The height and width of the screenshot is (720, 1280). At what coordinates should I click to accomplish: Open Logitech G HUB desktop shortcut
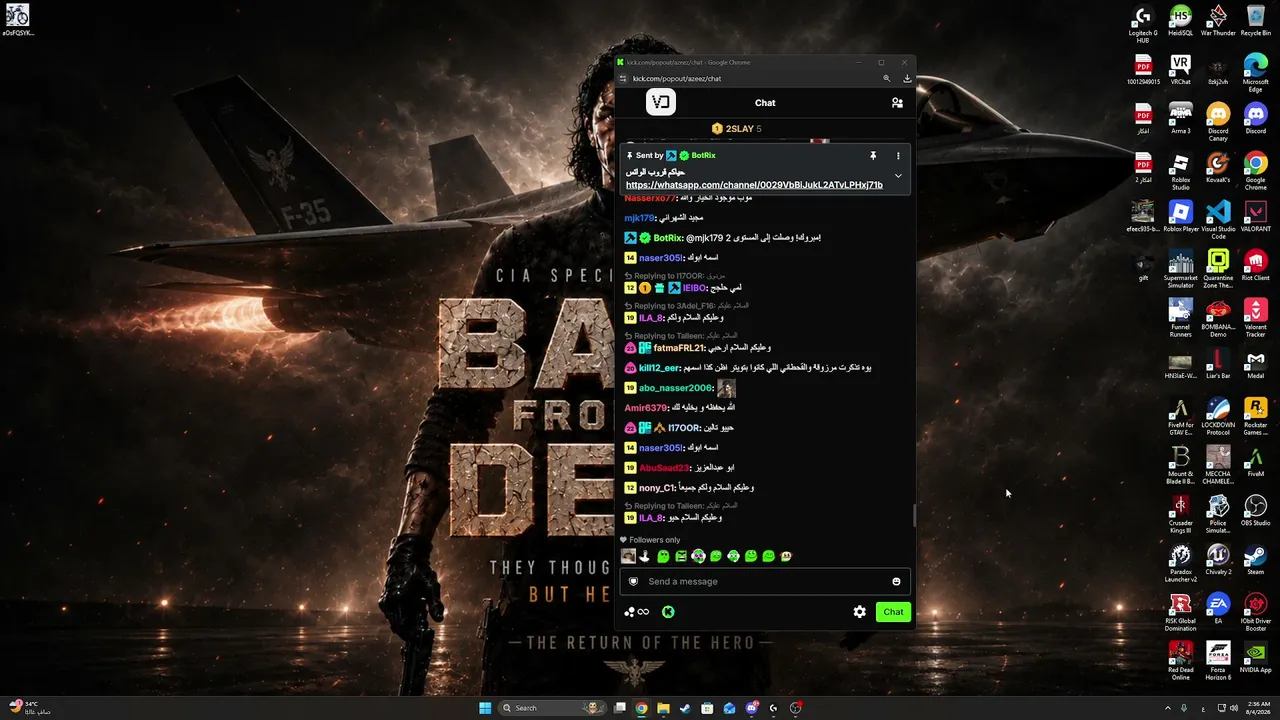pyautogui.click(x=1143, y=24)
